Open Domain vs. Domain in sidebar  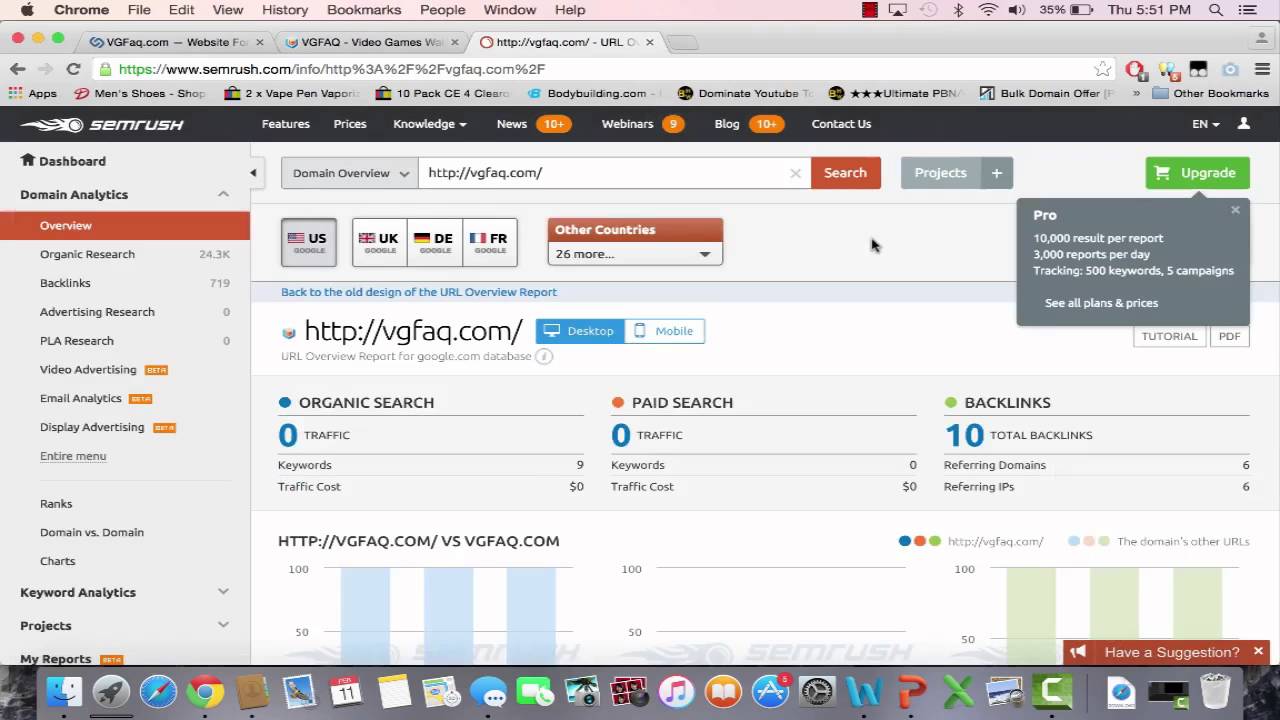(x=92, y=532)
